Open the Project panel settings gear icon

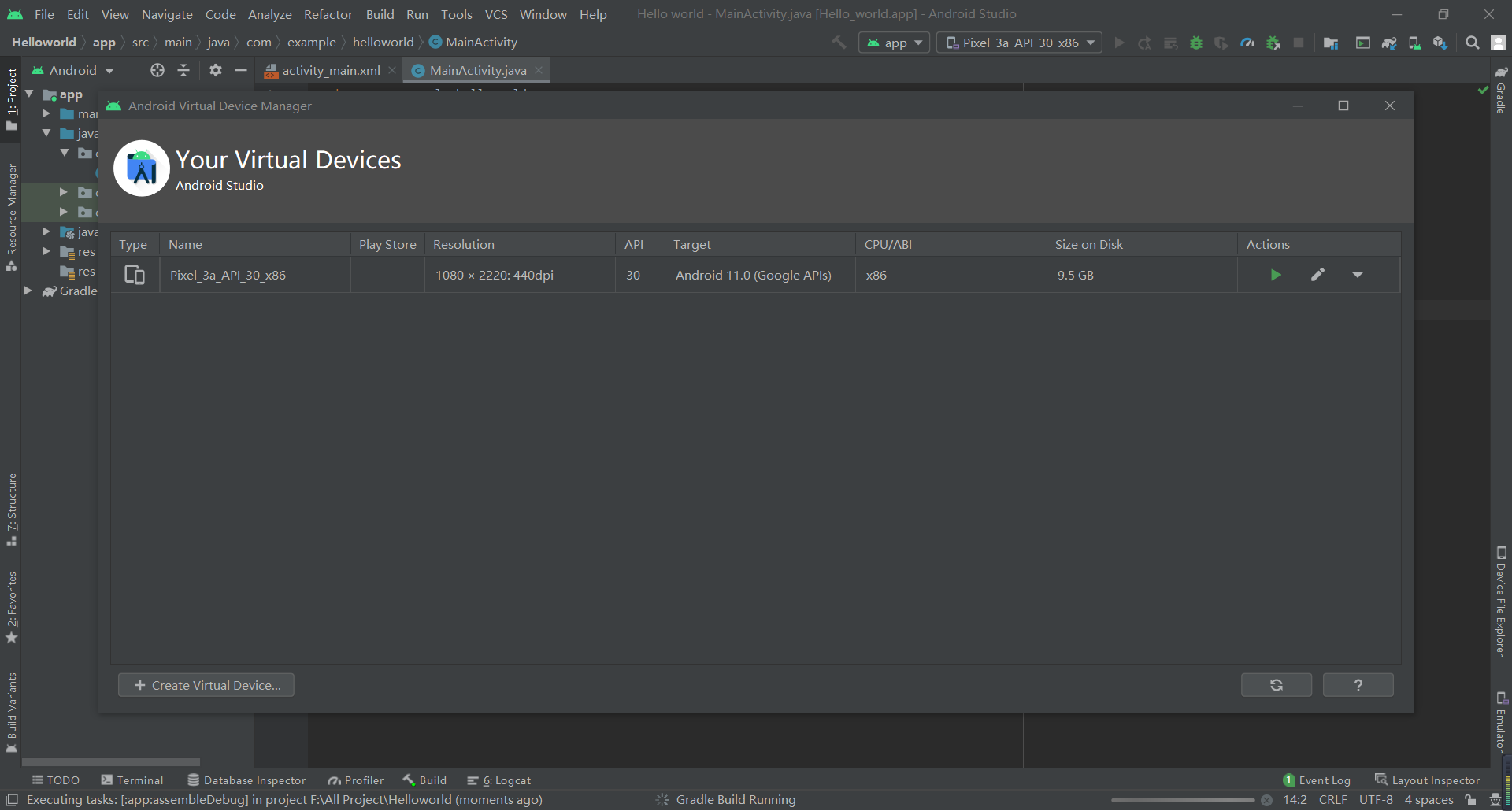pos(215,70)
